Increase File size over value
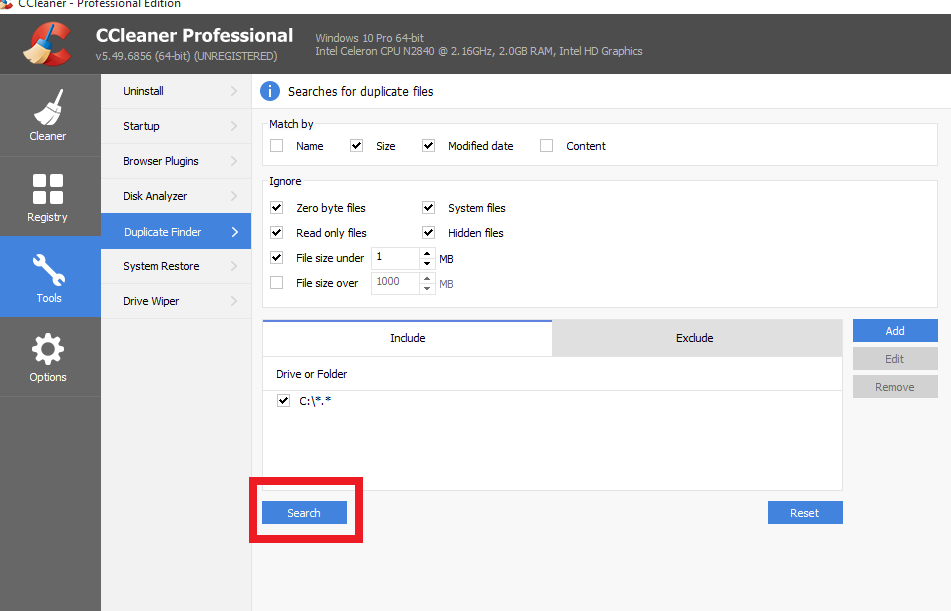Screen dimensions: 951x611 pos(427,278)
